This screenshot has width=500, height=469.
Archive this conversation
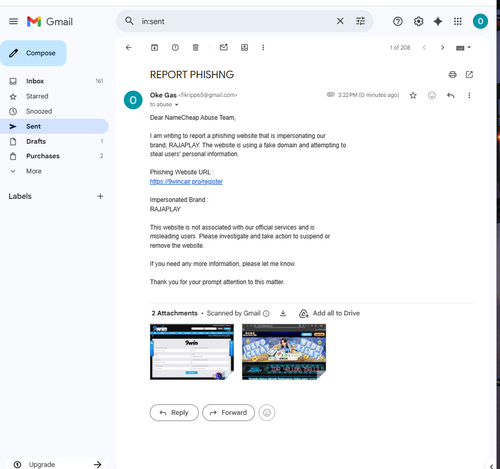tap(154, 48)
